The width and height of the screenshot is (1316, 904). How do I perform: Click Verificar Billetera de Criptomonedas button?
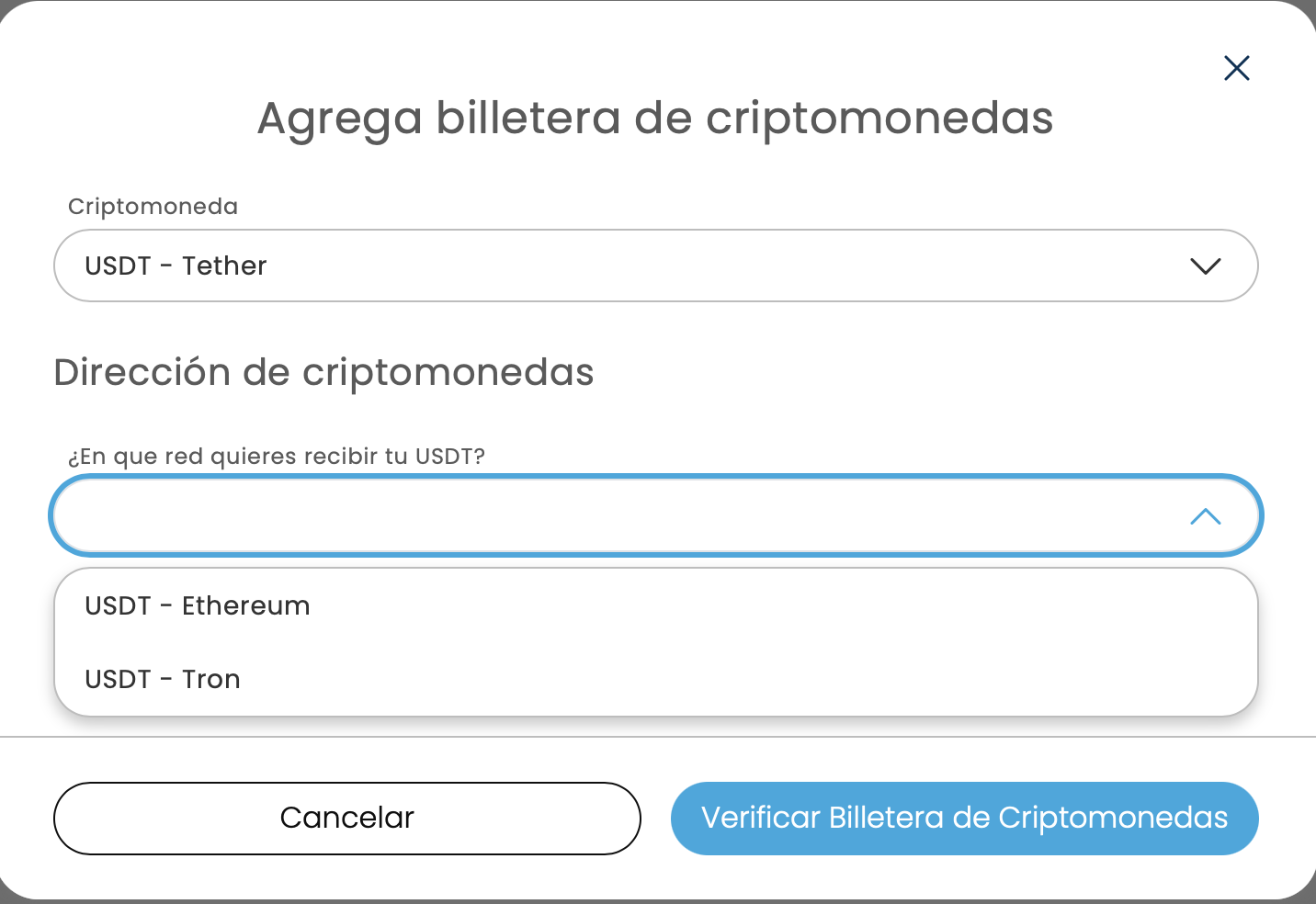click(964, 819)
